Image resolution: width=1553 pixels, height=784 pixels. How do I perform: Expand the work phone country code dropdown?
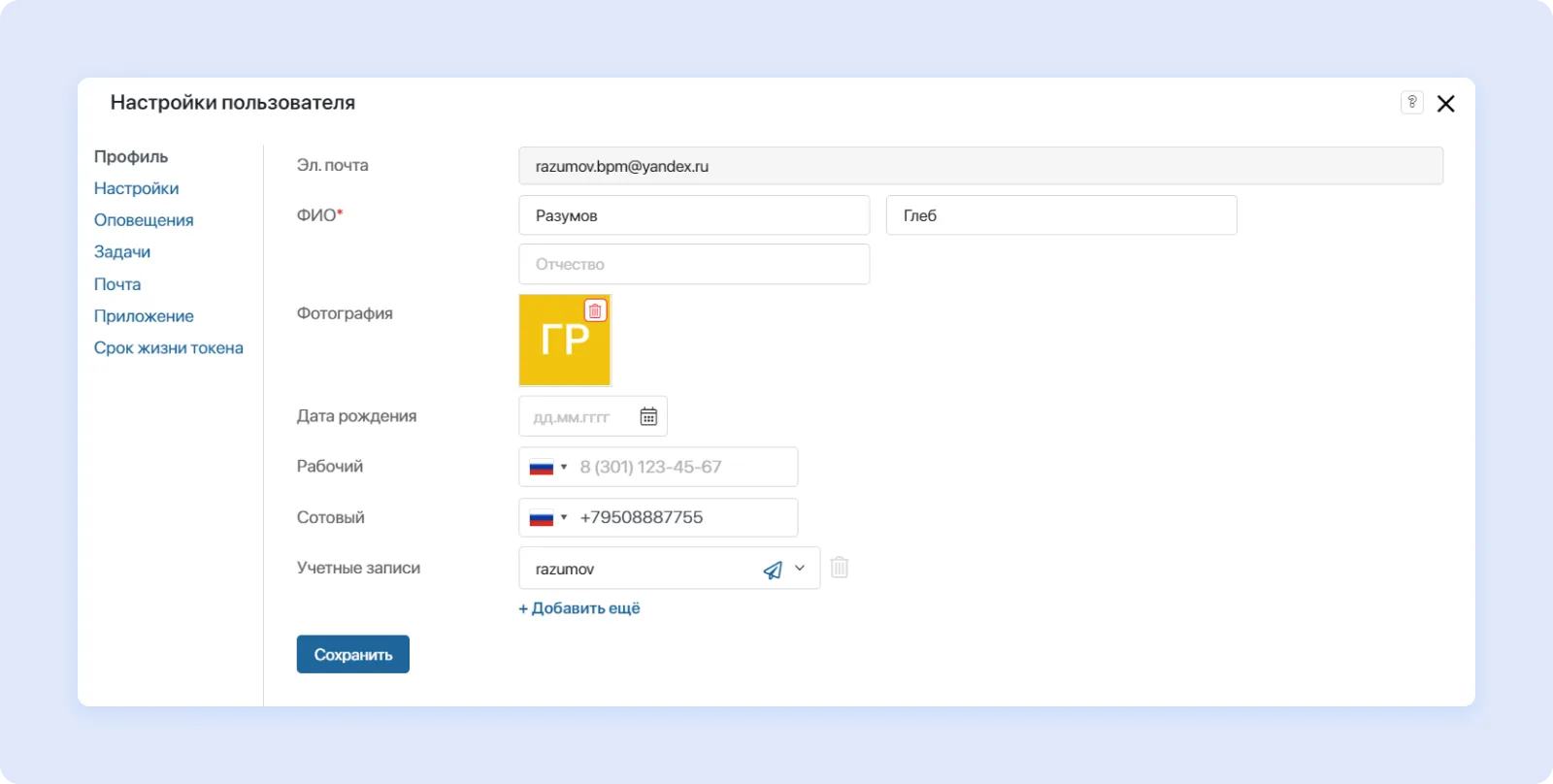(564, 468)
